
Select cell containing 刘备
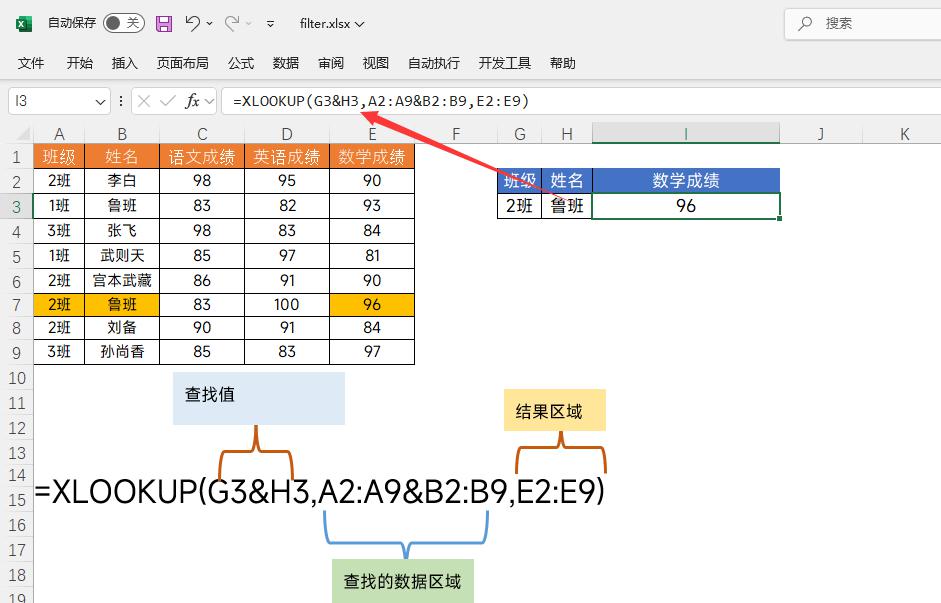122,328
